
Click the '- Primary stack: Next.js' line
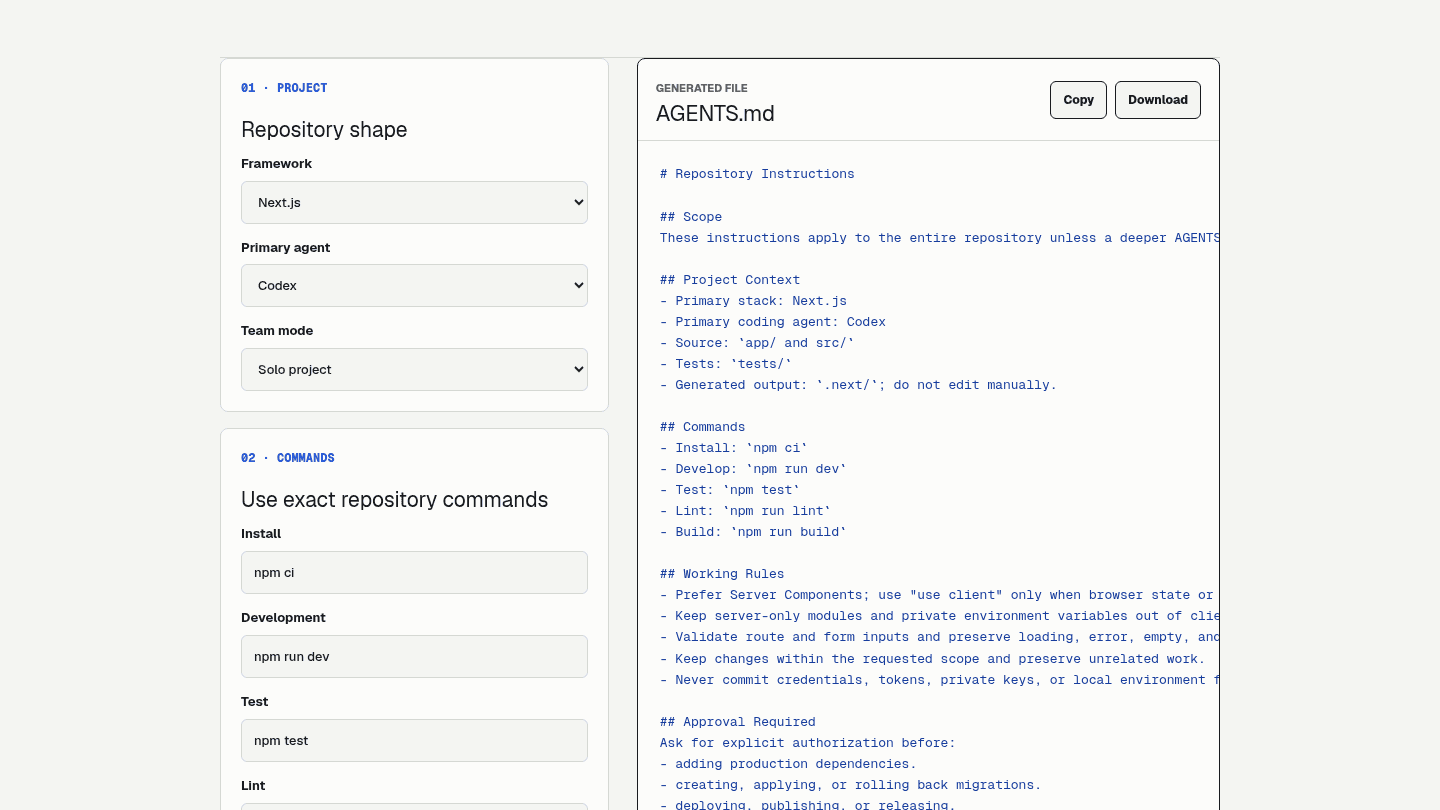click(x=753, y=301)
